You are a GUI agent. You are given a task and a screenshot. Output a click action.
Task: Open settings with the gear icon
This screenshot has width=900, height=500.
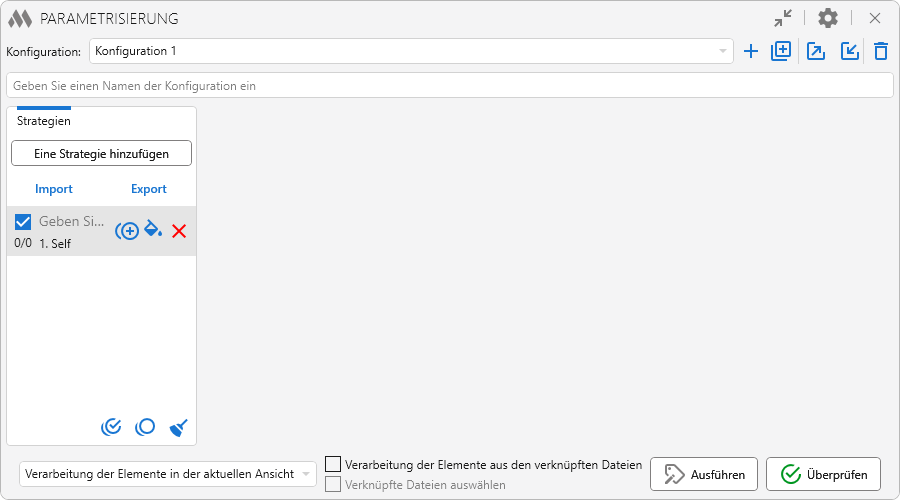coord(828,18)
